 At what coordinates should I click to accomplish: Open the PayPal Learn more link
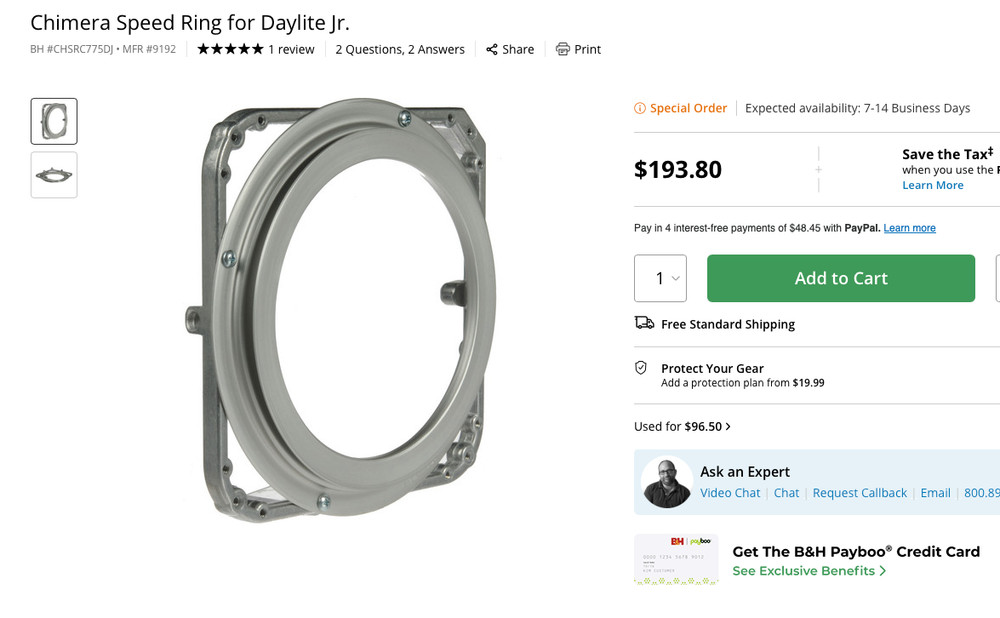(908, 227)
